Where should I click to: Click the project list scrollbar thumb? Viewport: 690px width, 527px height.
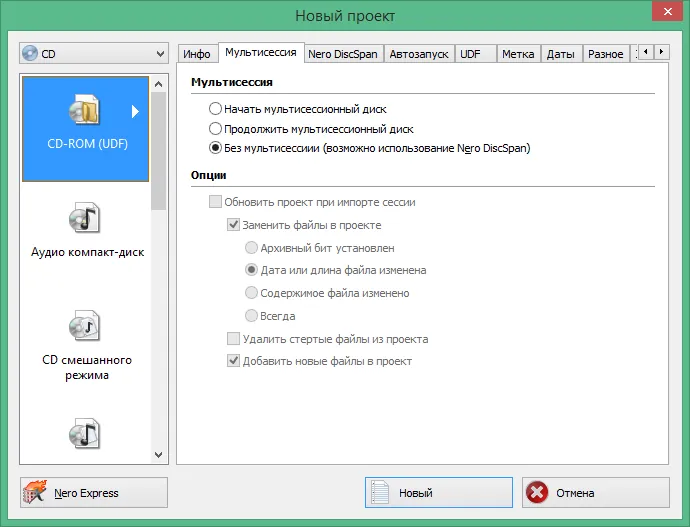(158, 151)
